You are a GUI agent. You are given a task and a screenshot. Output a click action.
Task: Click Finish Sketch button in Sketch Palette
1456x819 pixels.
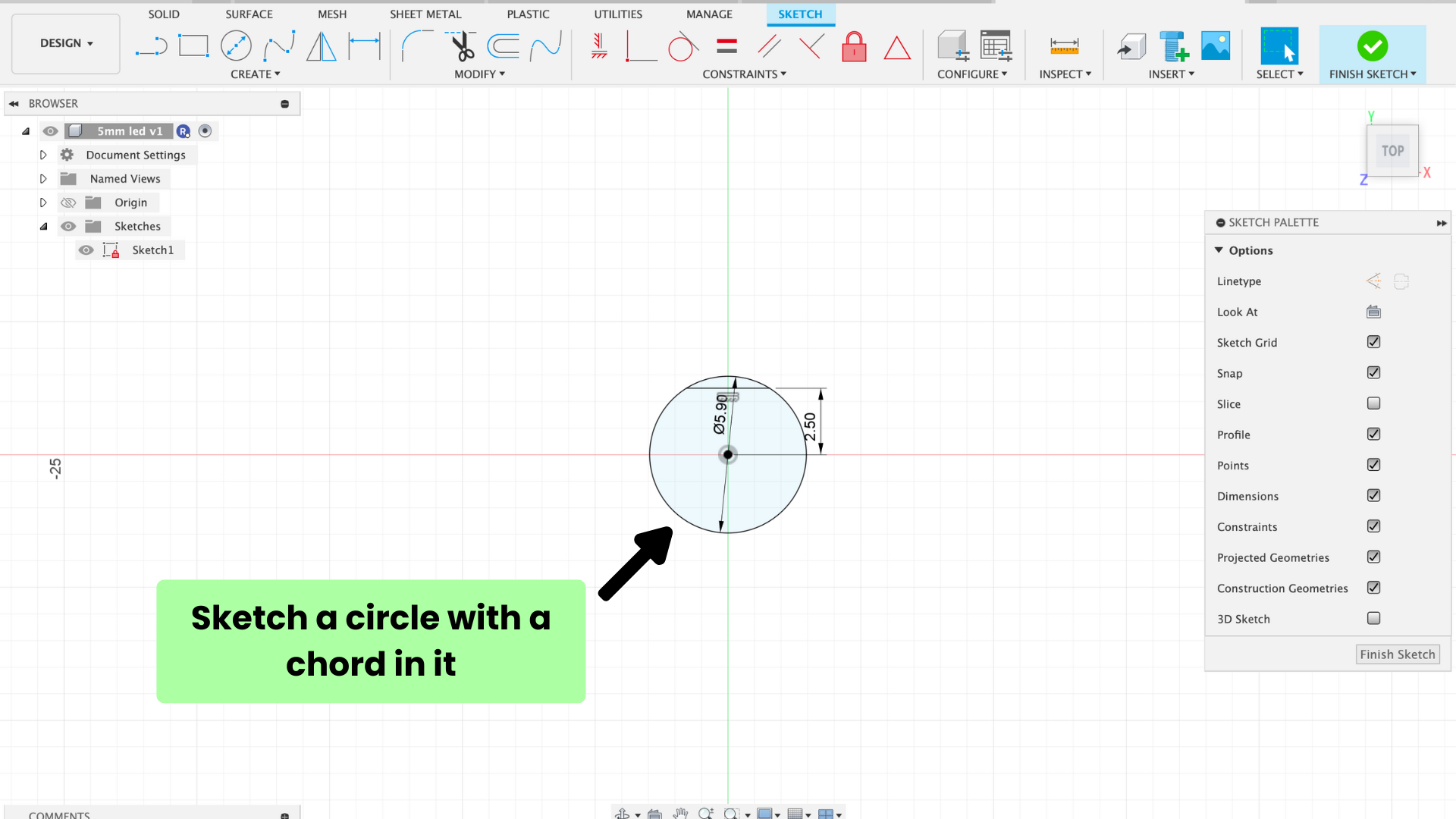click(x=1397, y=654)
